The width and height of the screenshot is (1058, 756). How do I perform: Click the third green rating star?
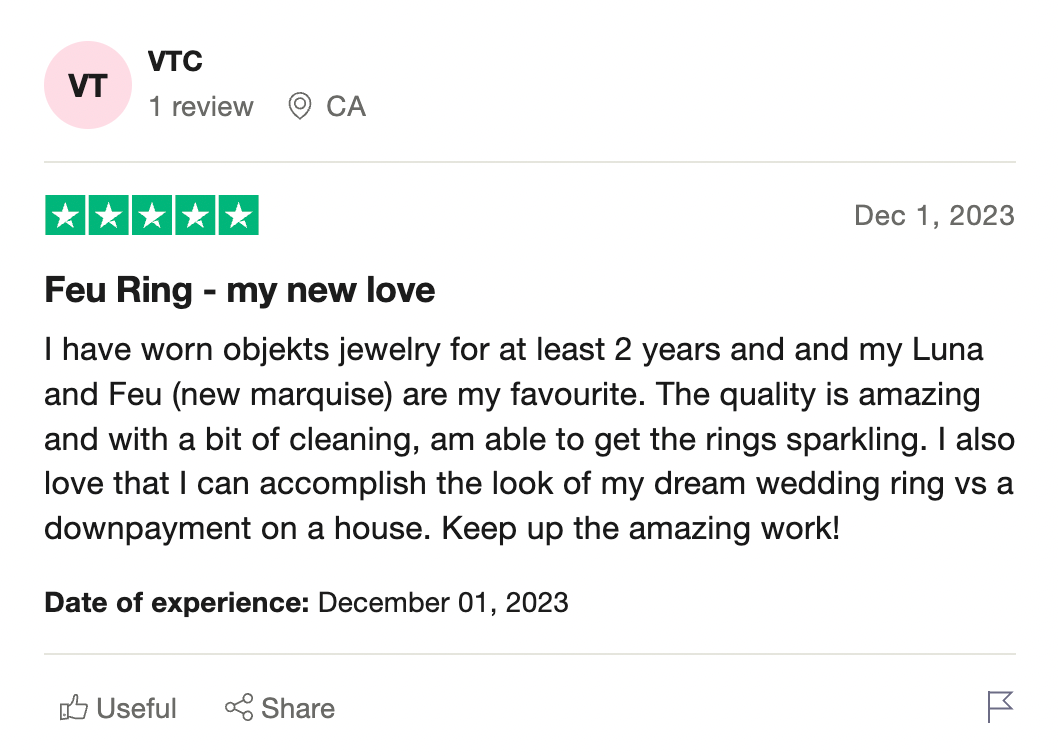tap(152, 216)
